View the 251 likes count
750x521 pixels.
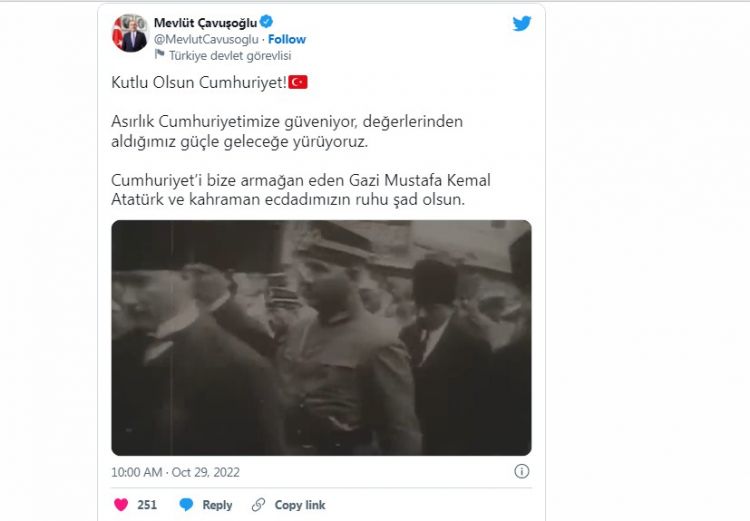pyautogui.click(x=147, y=505)
